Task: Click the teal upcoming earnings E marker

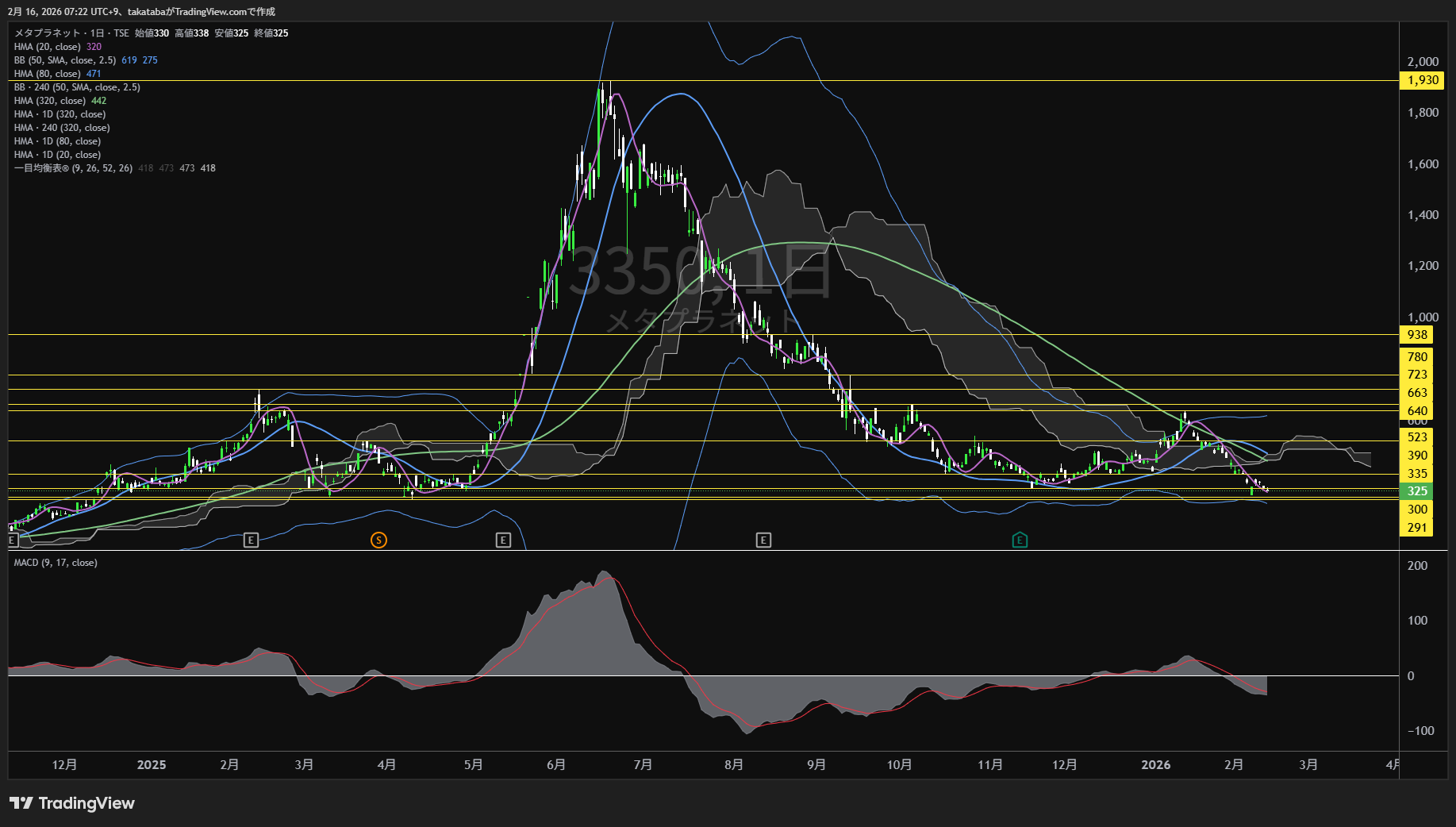Action: pos(1020,540)
